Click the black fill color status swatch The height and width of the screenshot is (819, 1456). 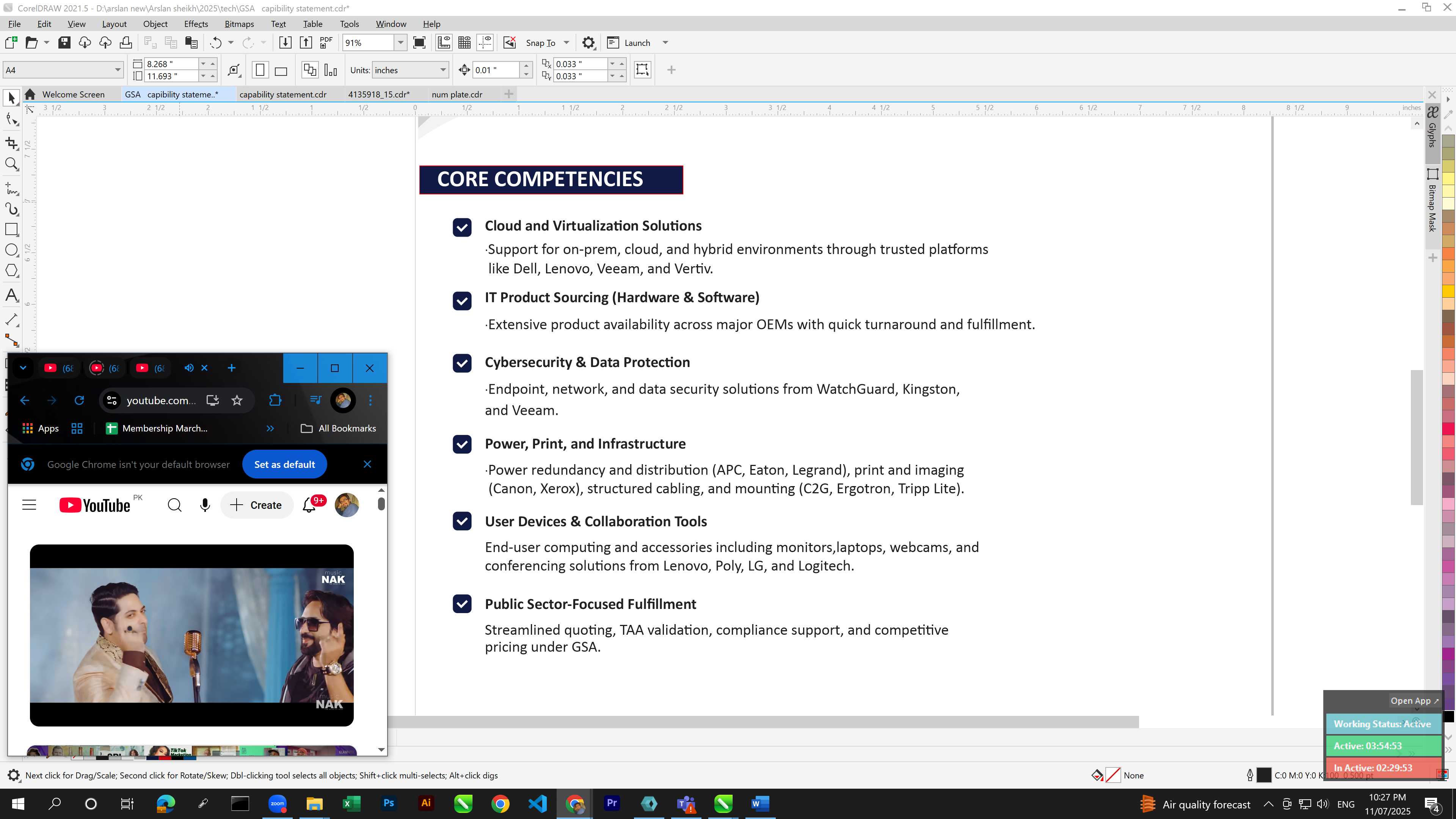pos(1264,775)
